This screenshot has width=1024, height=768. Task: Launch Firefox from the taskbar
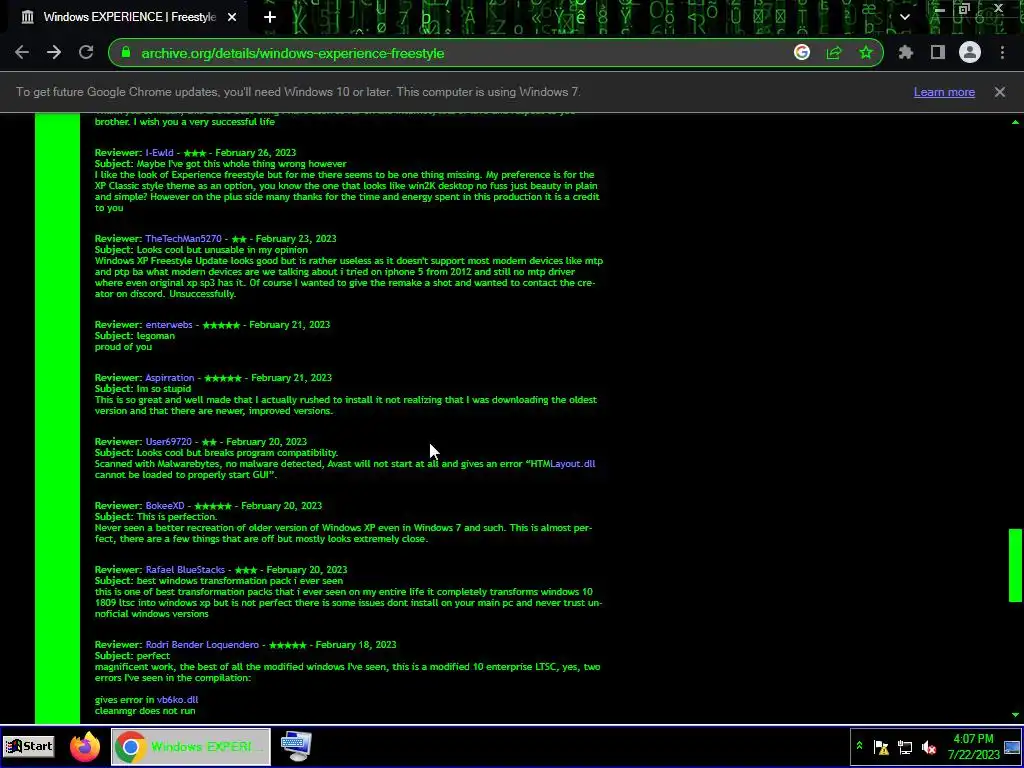pos(85,746)
